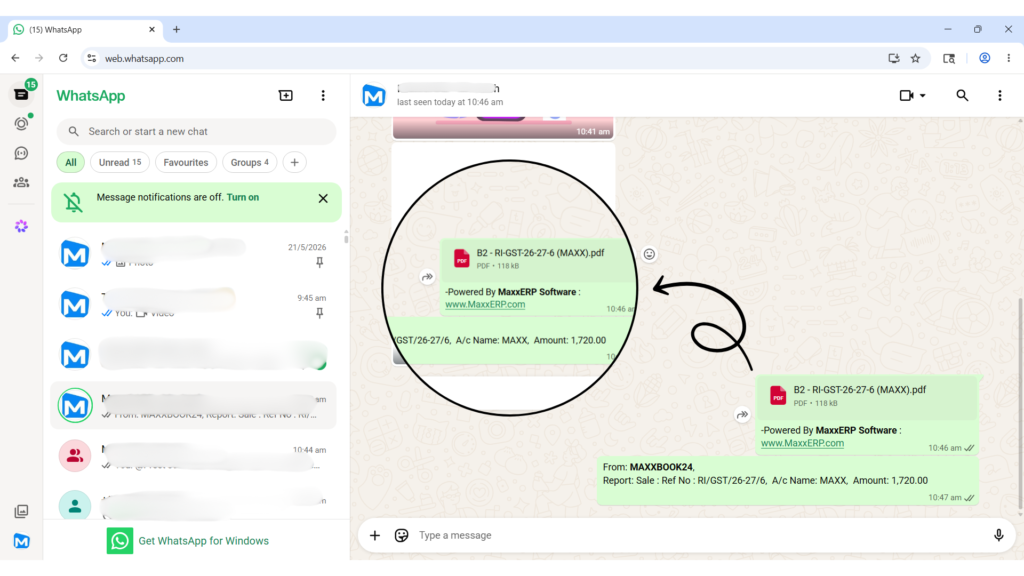Open the Chrome three-dot menu

tap(1008, 58)
